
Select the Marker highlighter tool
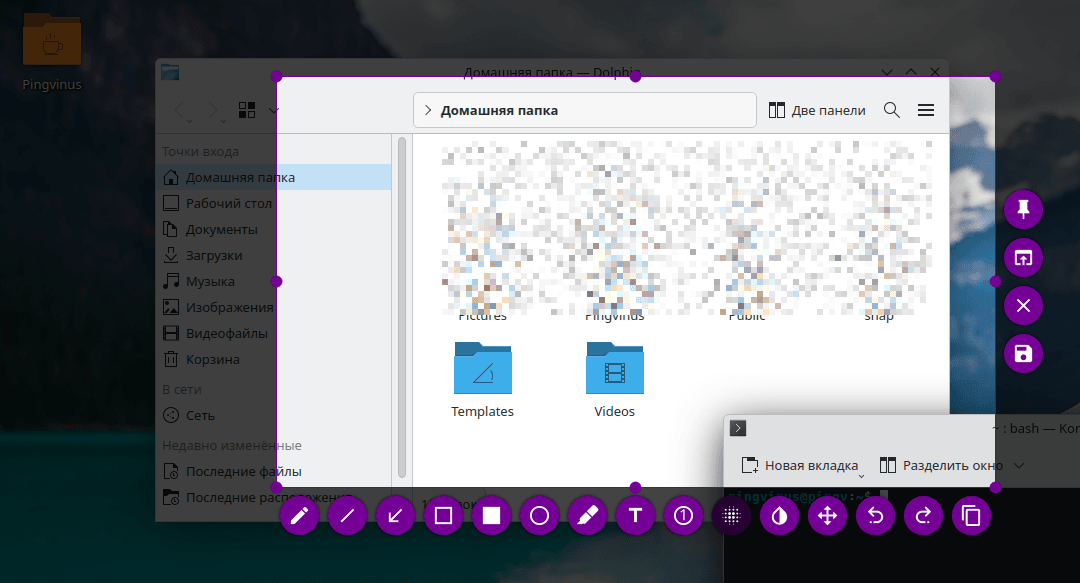point(587,516)
